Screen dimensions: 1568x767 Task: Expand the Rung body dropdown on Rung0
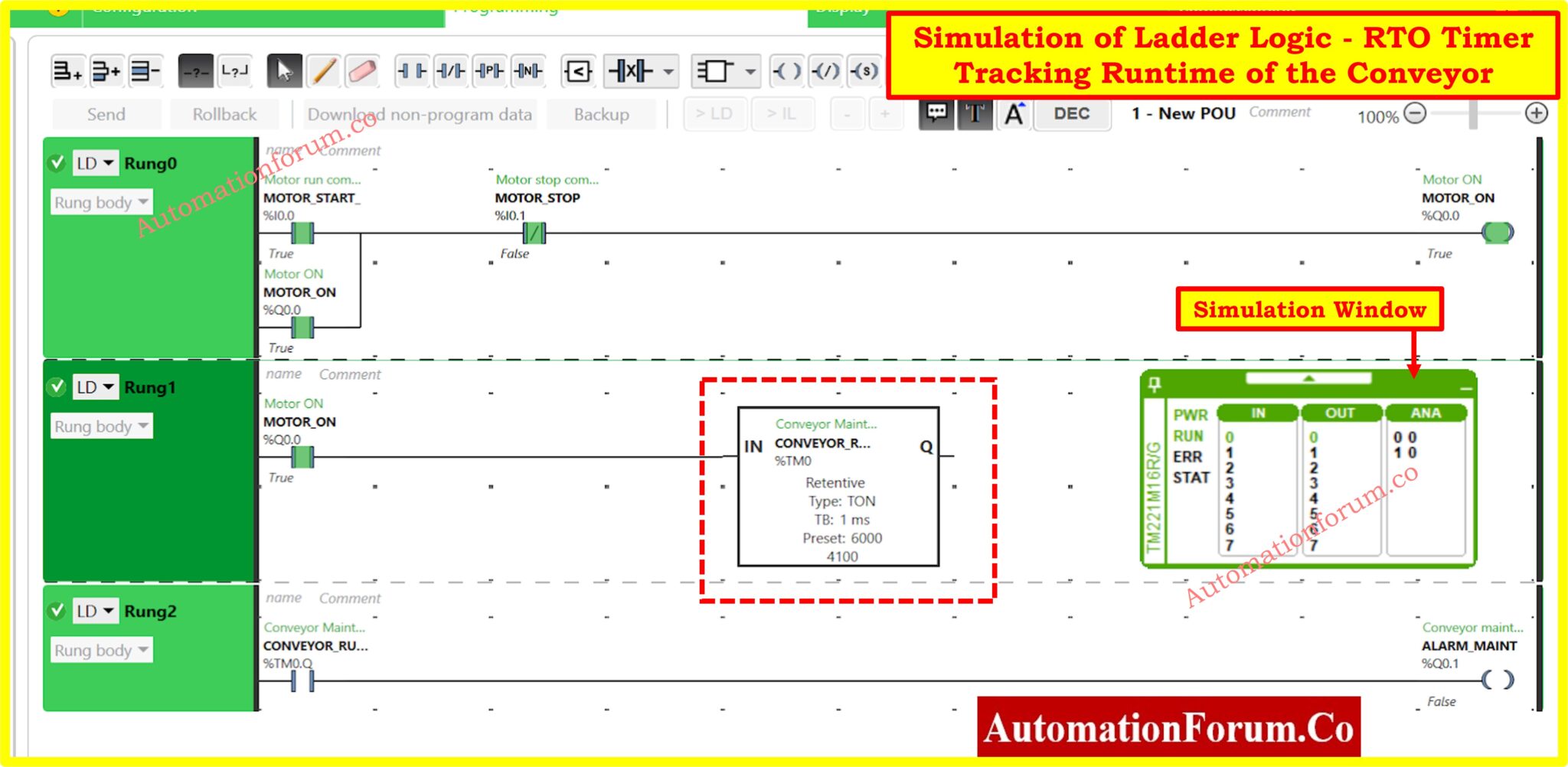click(142, 201)
